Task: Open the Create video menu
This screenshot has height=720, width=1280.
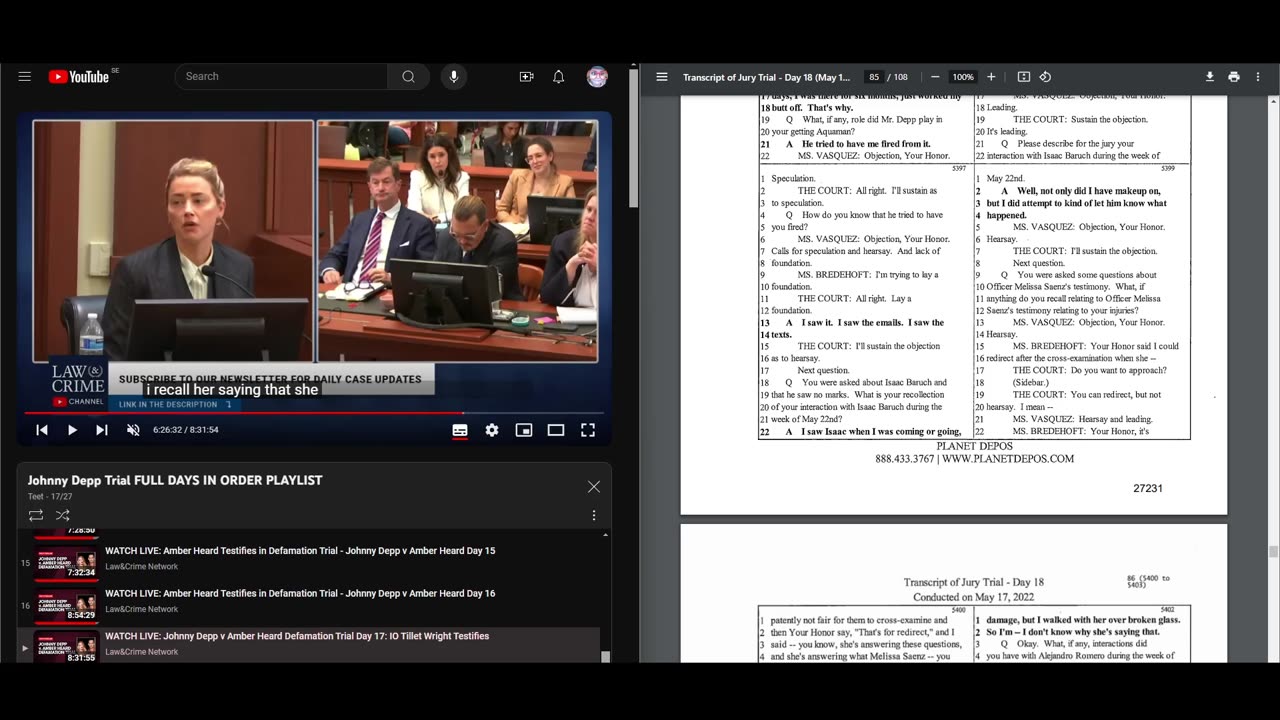Action: pyautogui.click(x=526, y=77)
